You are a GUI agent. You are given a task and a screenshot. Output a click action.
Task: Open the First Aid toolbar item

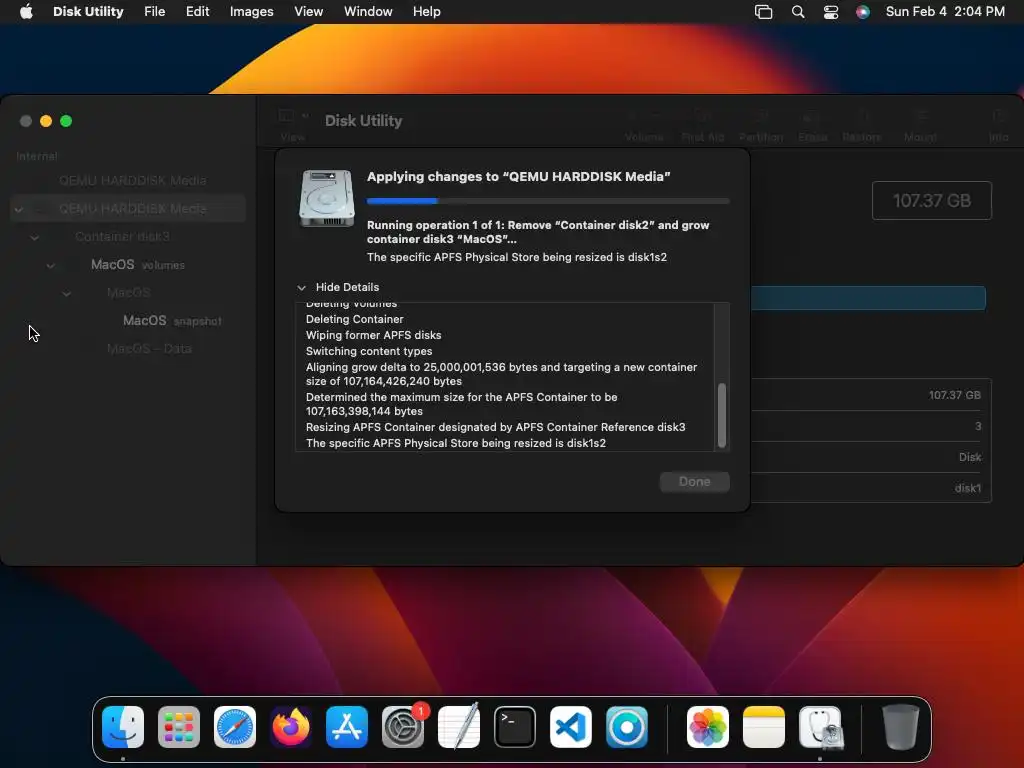click(703, 125)
